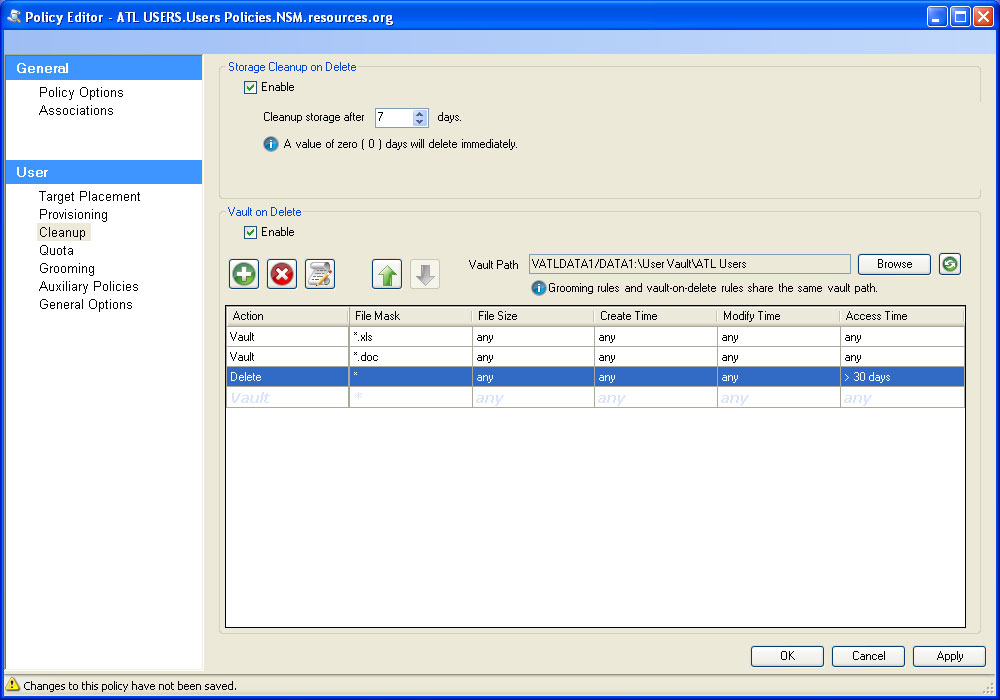Select Provisioning in sidebar
The image size is (1000, 700).
point(73,214)
